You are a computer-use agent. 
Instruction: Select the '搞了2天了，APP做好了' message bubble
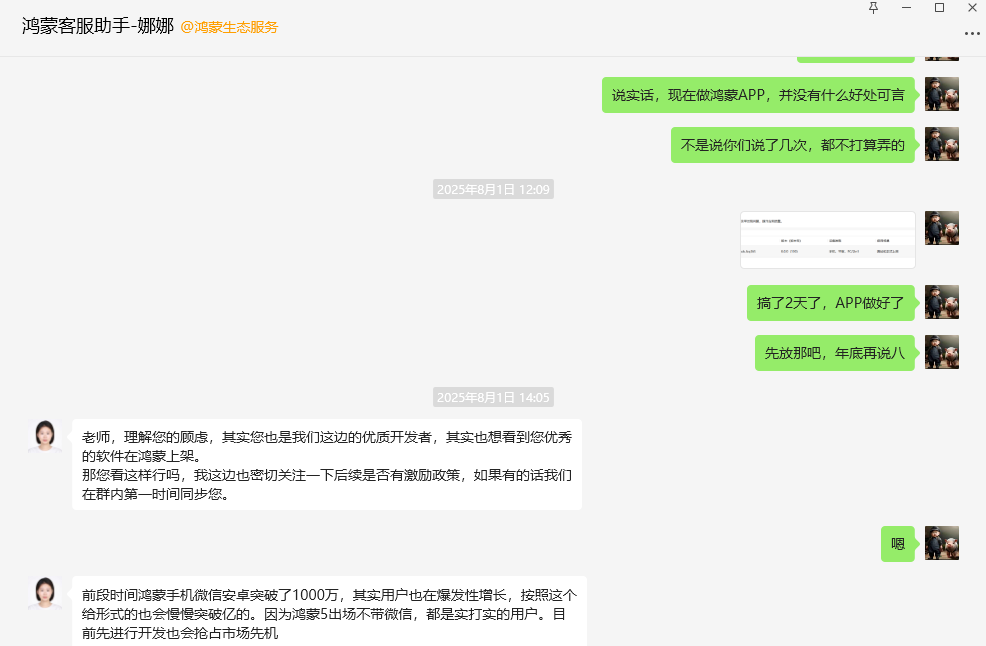(830, 303)
